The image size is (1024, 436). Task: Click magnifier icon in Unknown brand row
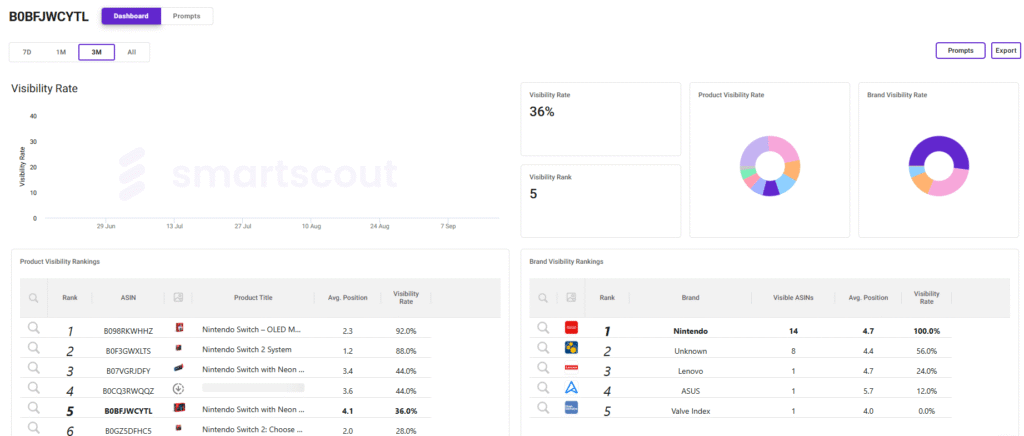[543, 349]
